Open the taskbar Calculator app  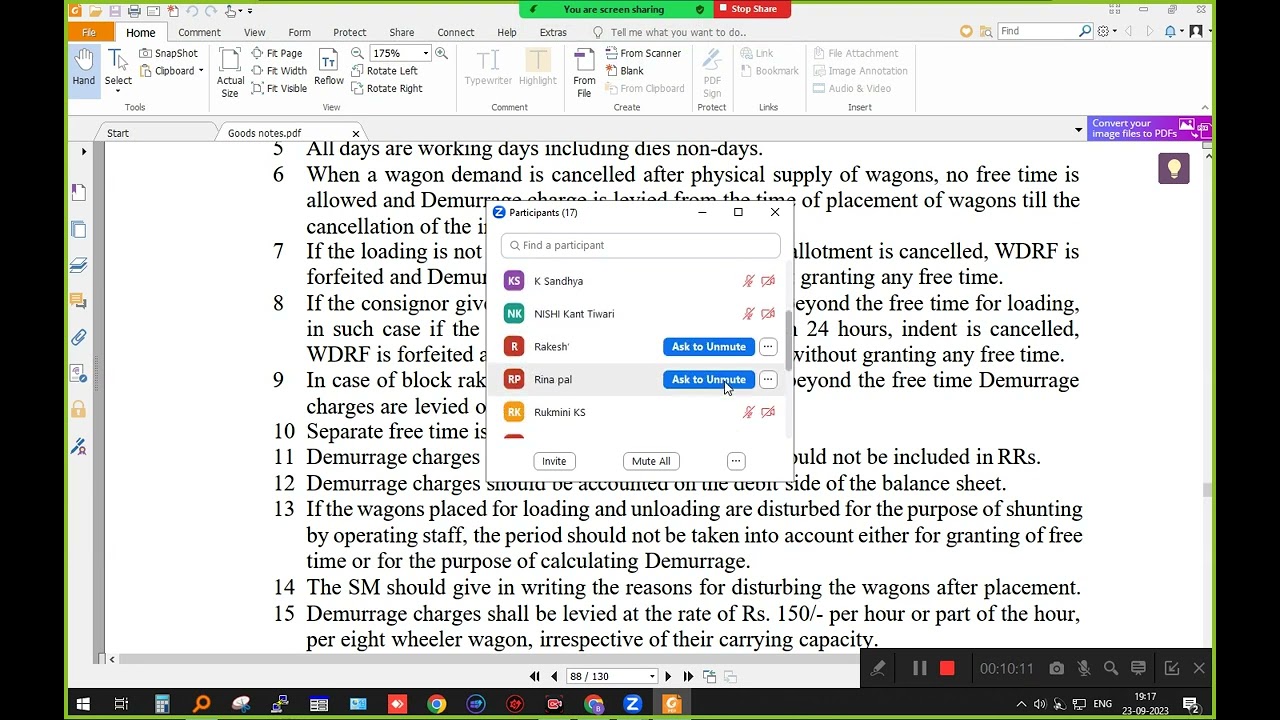(x=162, y=704)
